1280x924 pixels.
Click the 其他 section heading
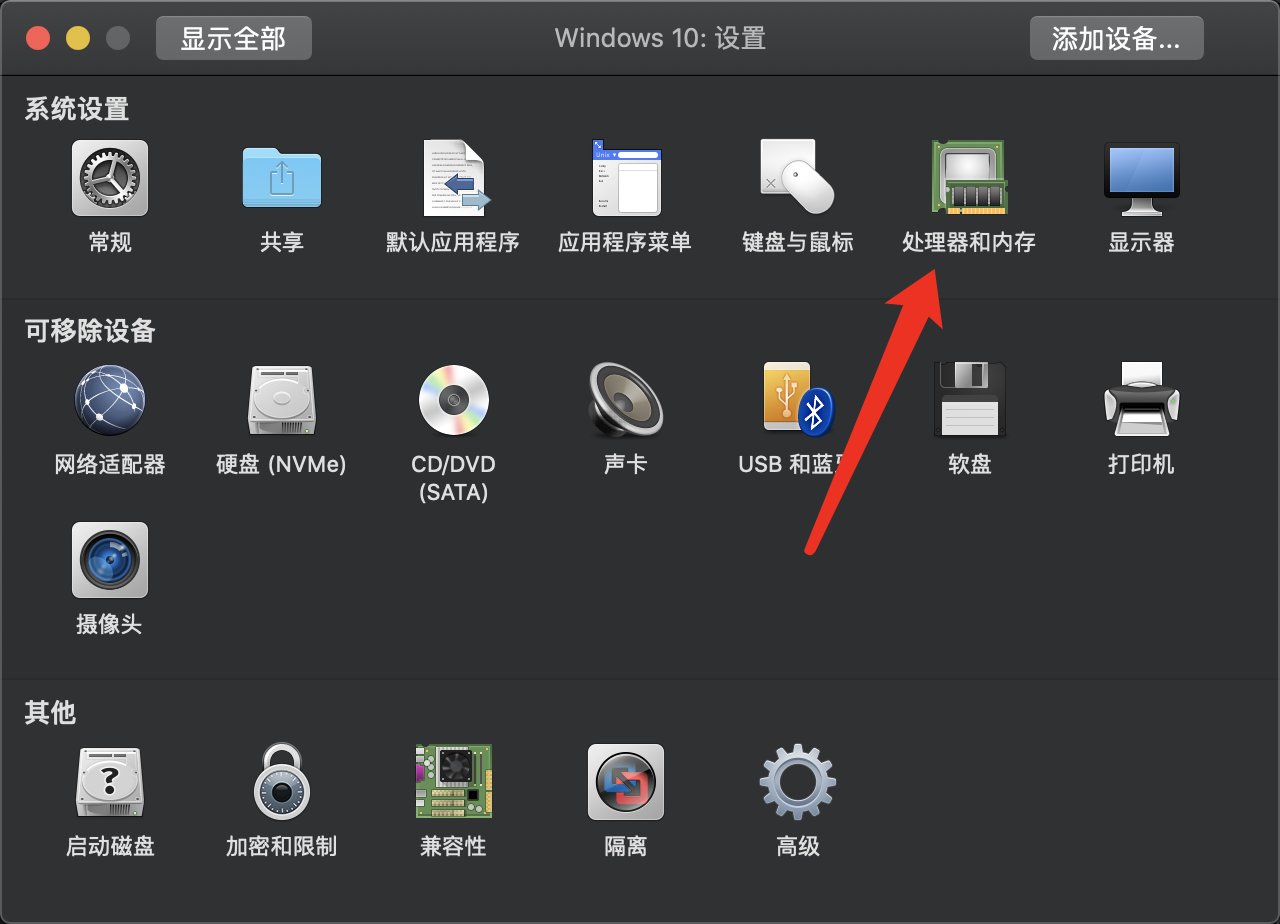tap(50, 713)
